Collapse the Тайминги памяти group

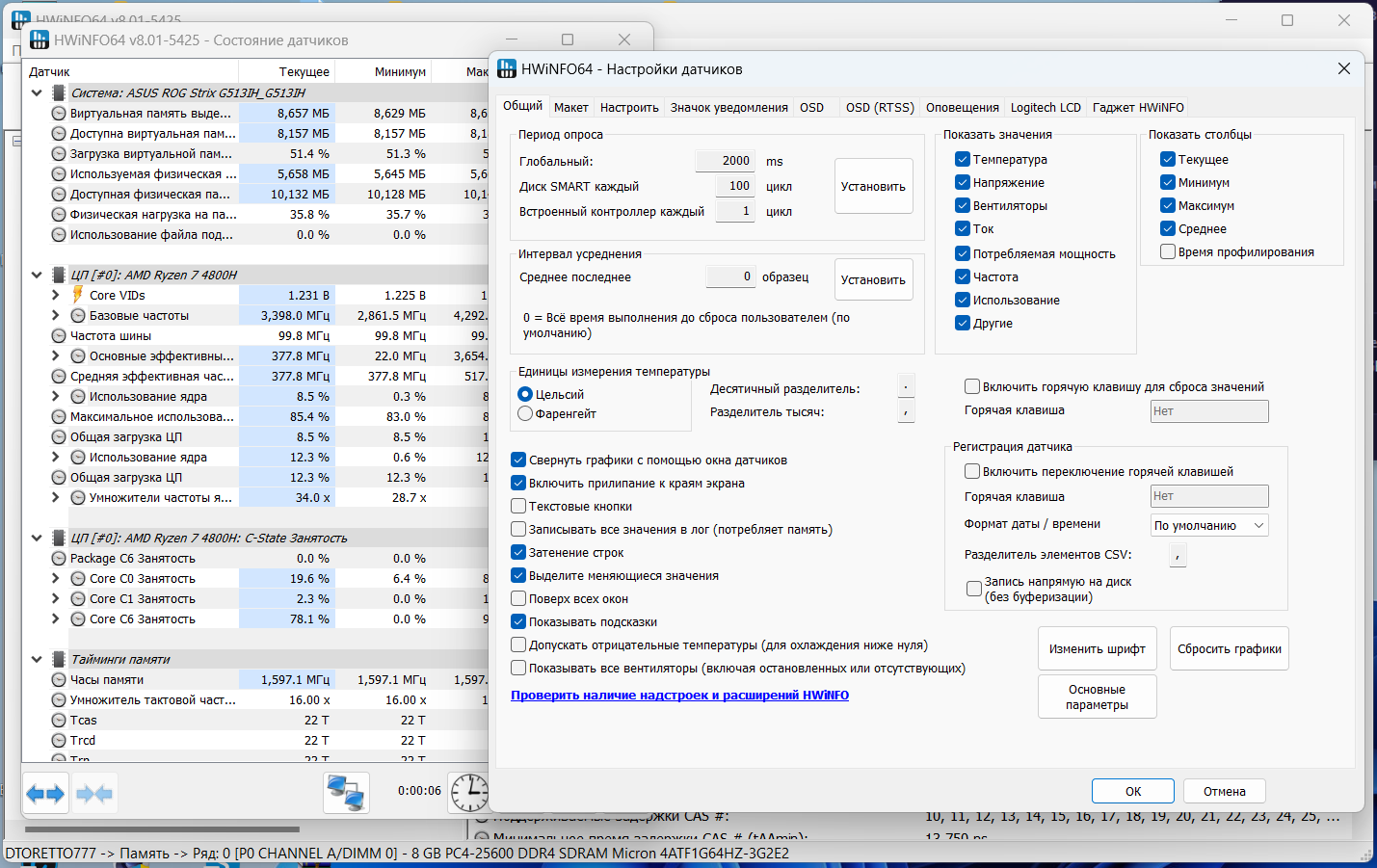tap(37, 659)
